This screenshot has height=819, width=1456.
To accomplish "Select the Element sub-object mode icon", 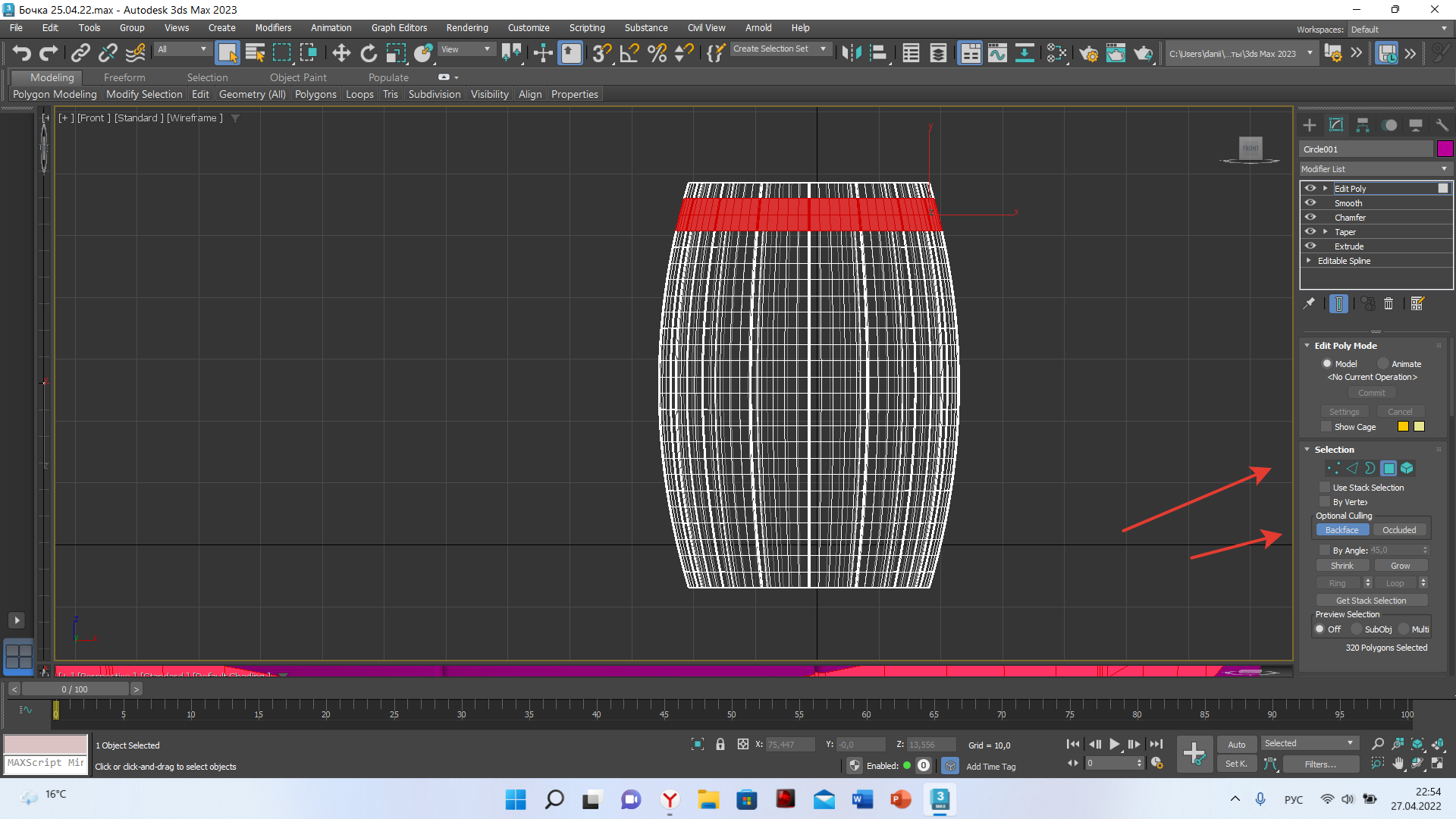I will coord(1407,468).
